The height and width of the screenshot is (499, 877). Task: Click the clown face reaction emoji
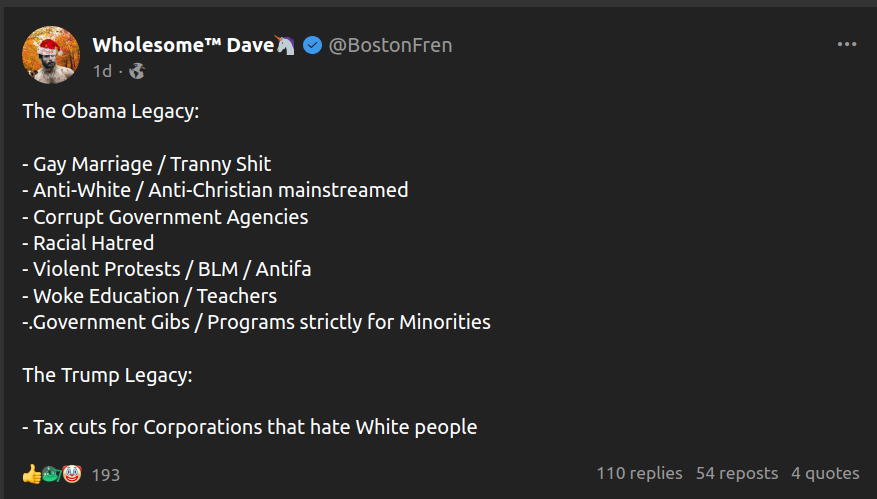point(71,474)
